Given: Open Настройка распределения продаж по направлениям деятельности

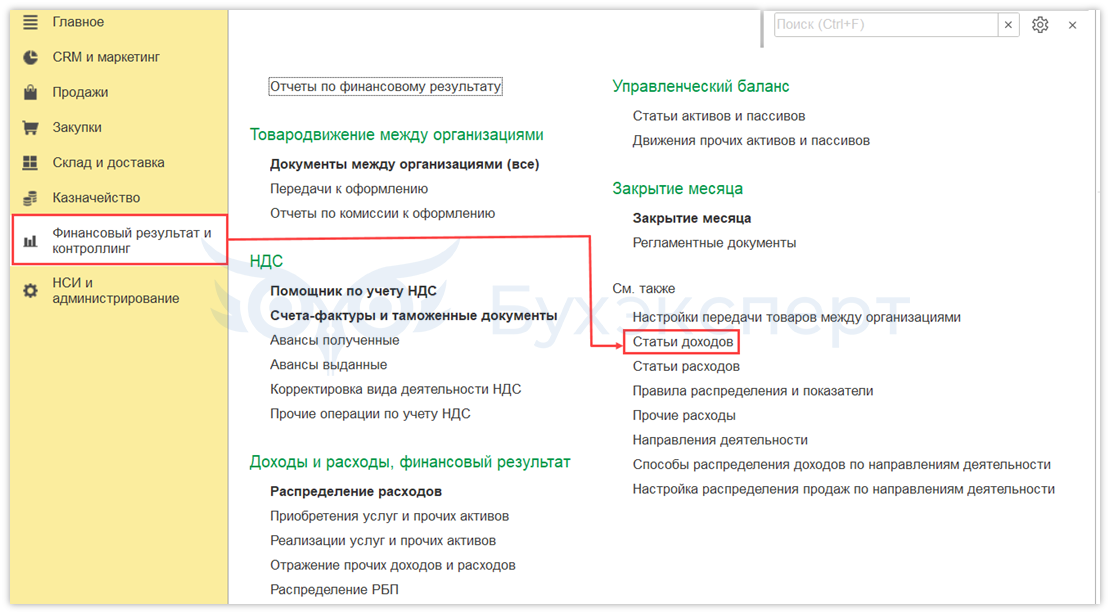Looking at the screenshot, I should pos(844,489).
